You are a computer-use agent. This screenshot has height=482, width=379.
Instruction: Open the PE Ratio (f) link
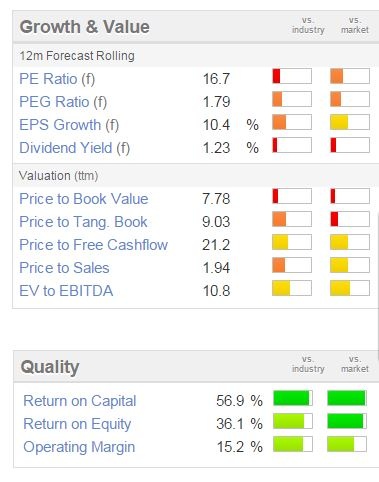pyautogui.click(x=57, y=79)
